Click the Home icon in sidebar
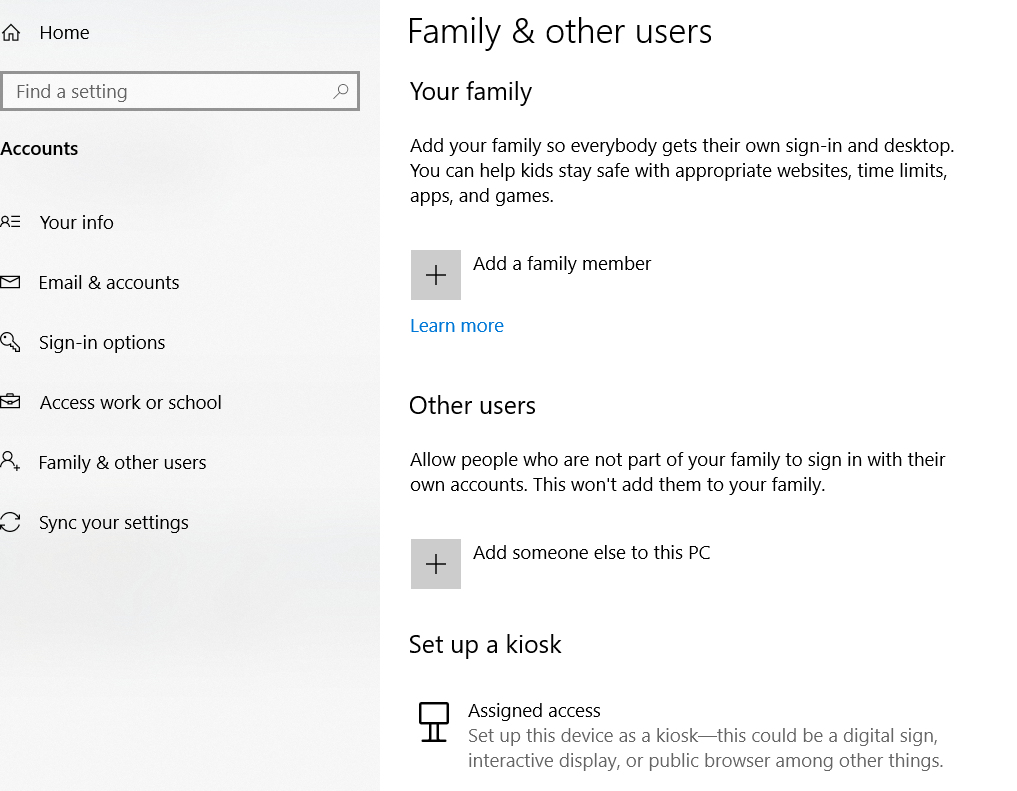1017x791 pixels. tap(11, 33)
